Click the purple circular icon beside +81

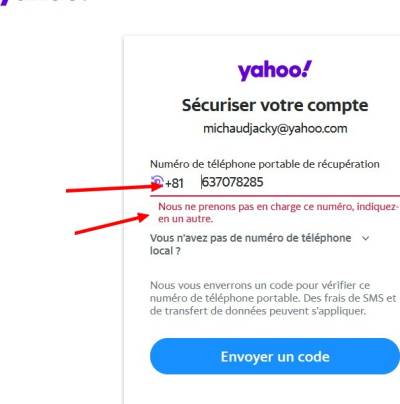click(157, 182)
